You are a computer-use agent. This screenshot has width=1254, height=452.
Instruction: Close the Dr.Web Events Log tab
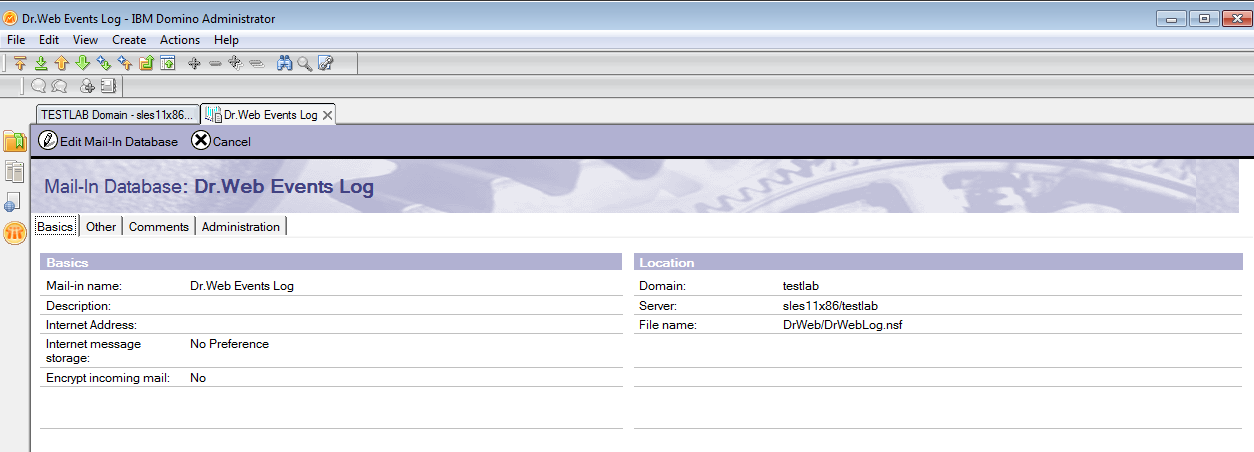tap(327, 114)
